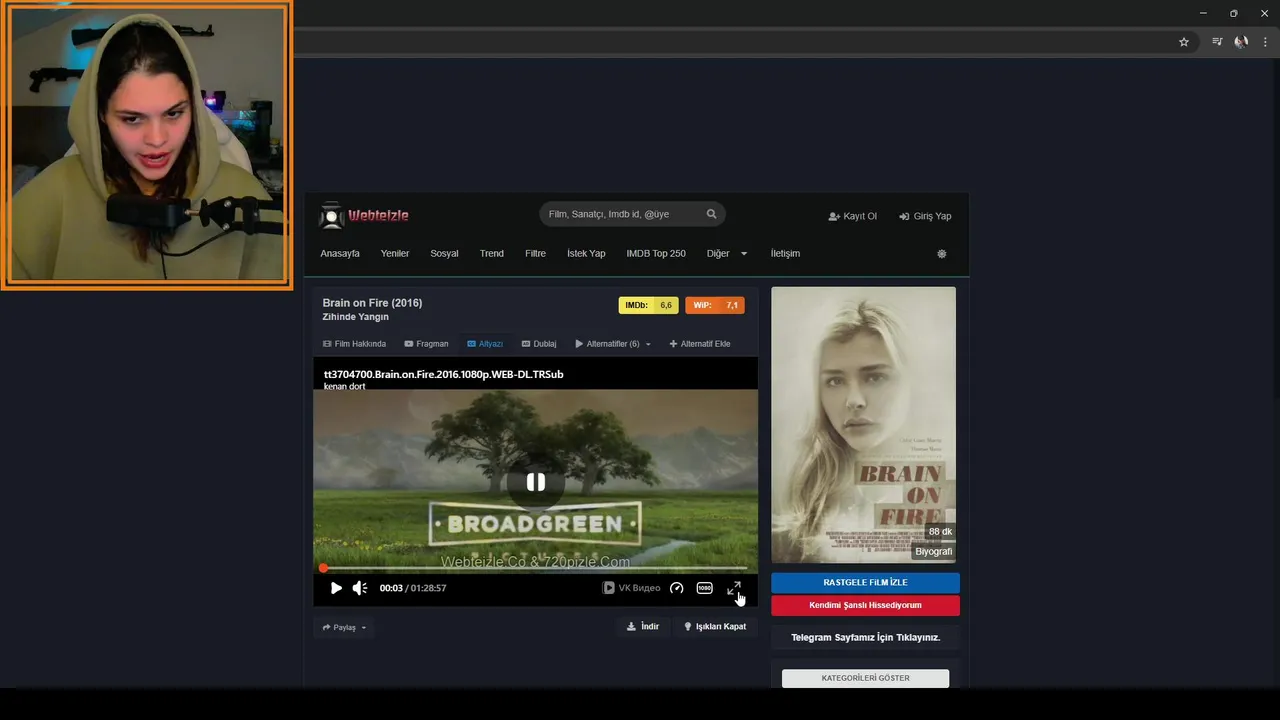Open the Giriş Yap login link
The height and width of the screenshot is (720, 1280).
(x=925, y=216)
